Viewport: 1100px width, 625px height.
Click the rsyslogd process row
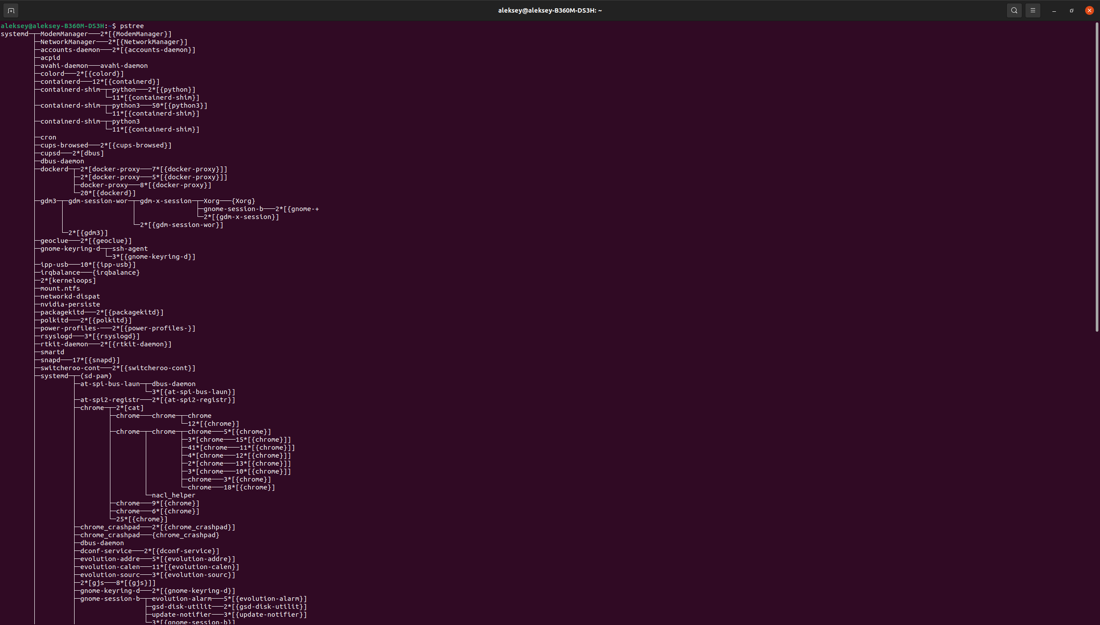pos(89,336)
